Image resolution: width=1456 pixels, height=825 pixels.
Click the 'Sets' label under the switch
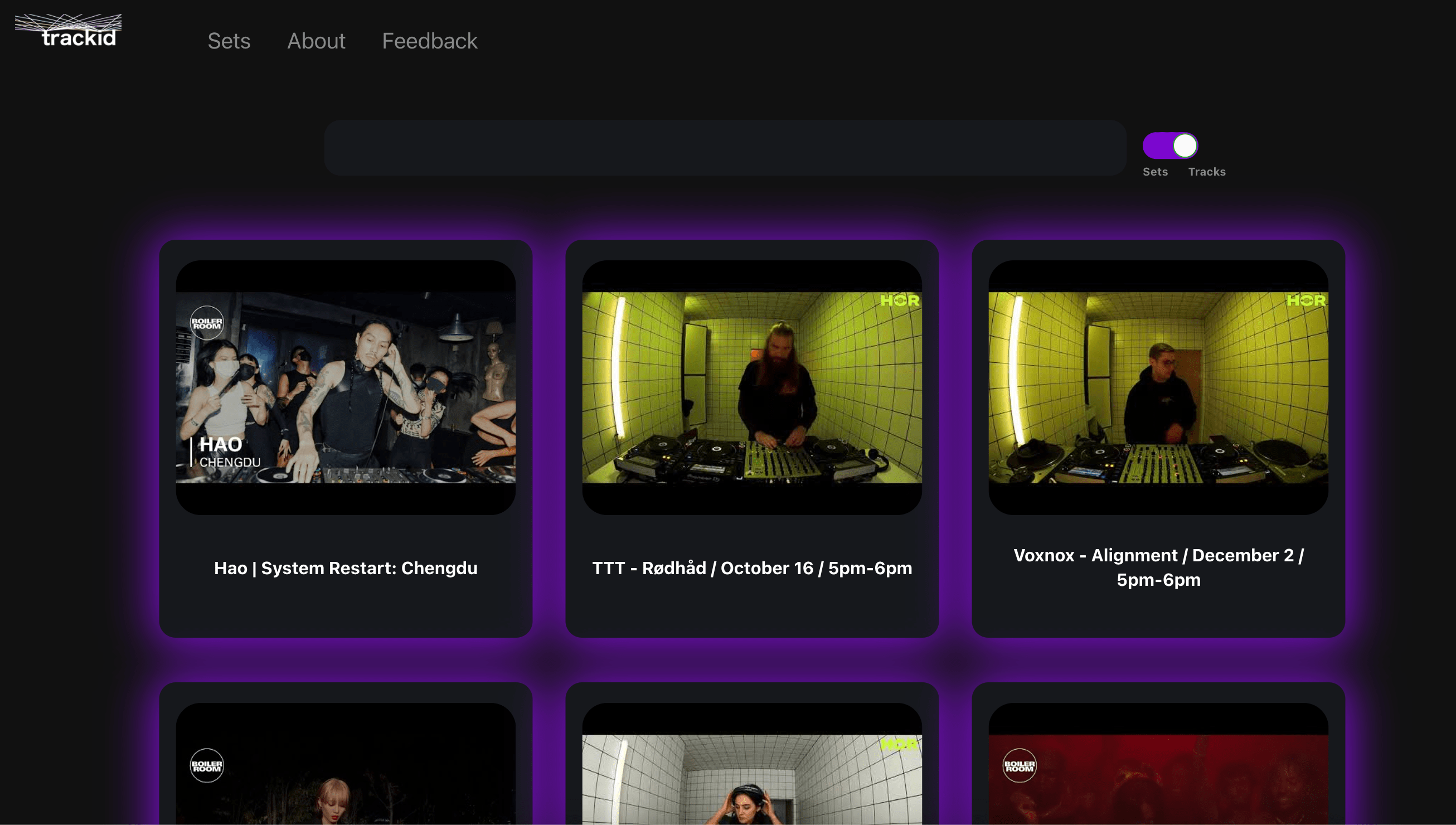pos(1155,172)
